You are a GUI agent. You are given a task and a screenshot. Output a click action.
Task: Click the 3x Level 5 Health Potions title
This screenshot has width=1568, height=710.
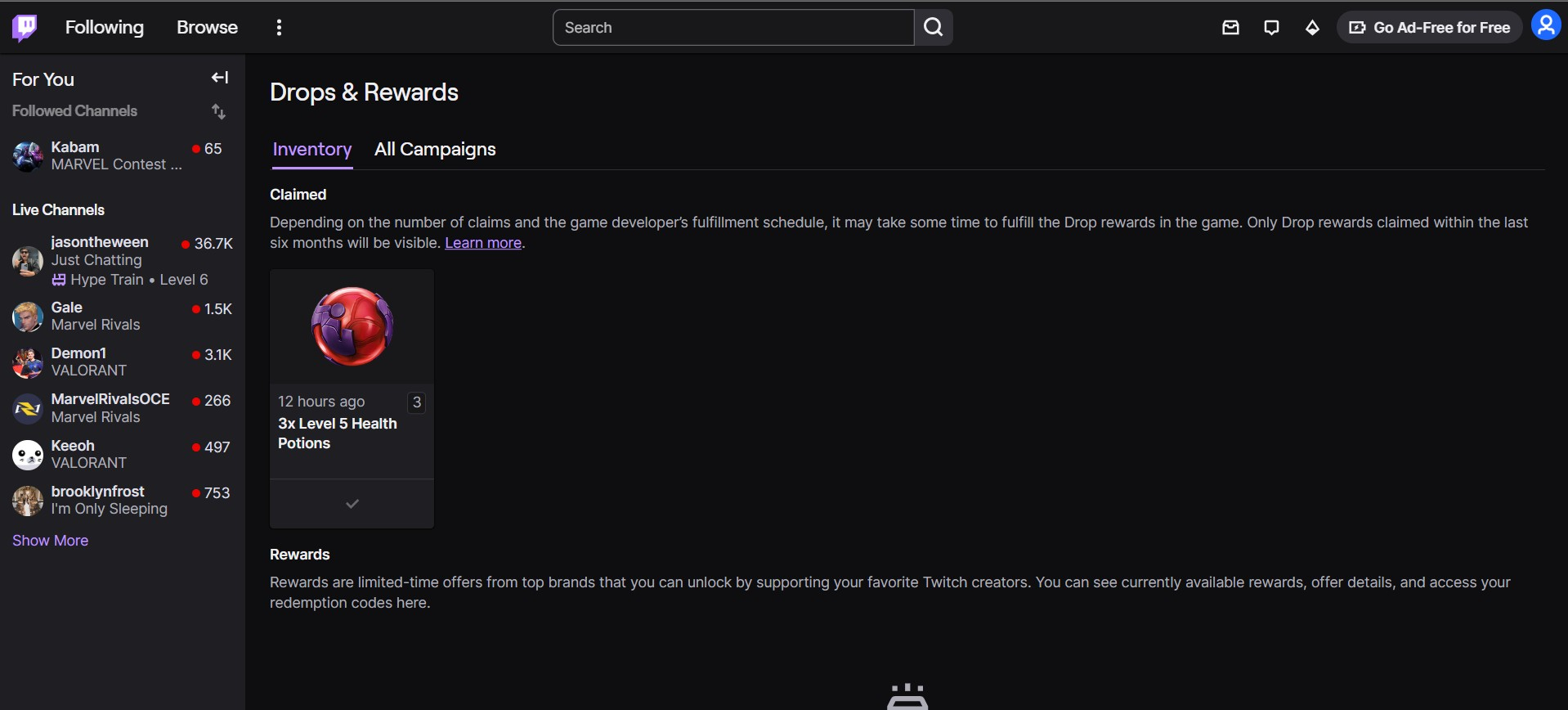pos(338,434)
